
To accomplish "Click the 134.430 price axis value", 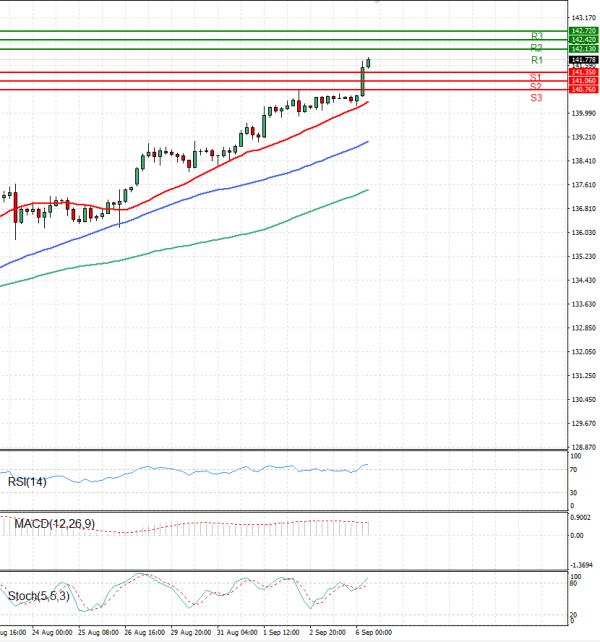I will [x=584, y=280].
